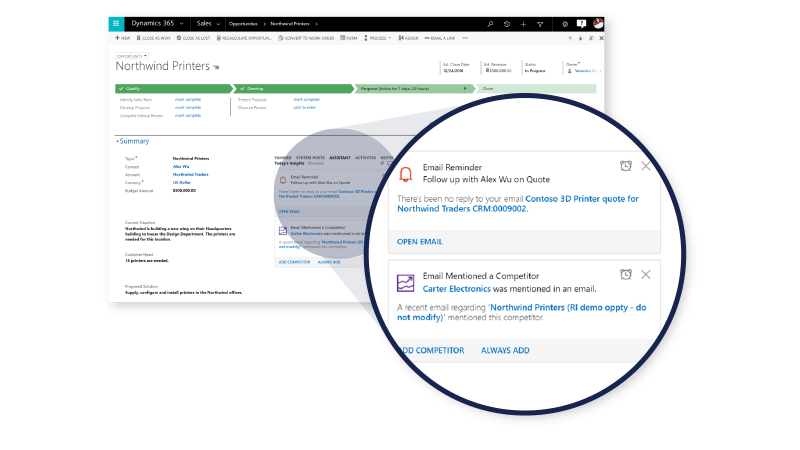Click the Customer Need text field
800x450 pixels.
(x=147, y=261)
